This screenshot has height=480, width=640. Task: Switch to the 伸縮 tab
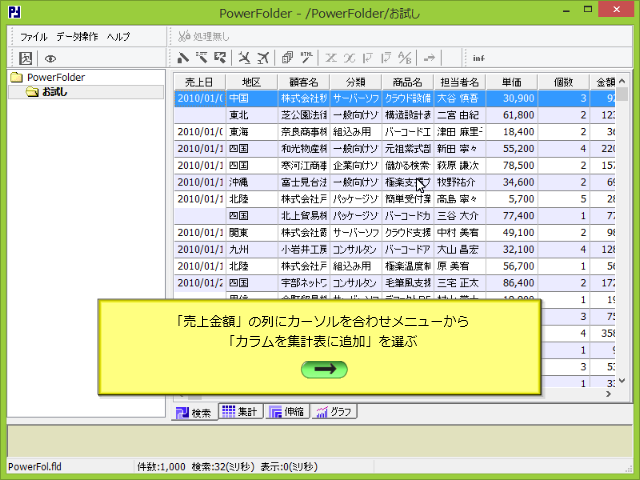coord(287,411)
